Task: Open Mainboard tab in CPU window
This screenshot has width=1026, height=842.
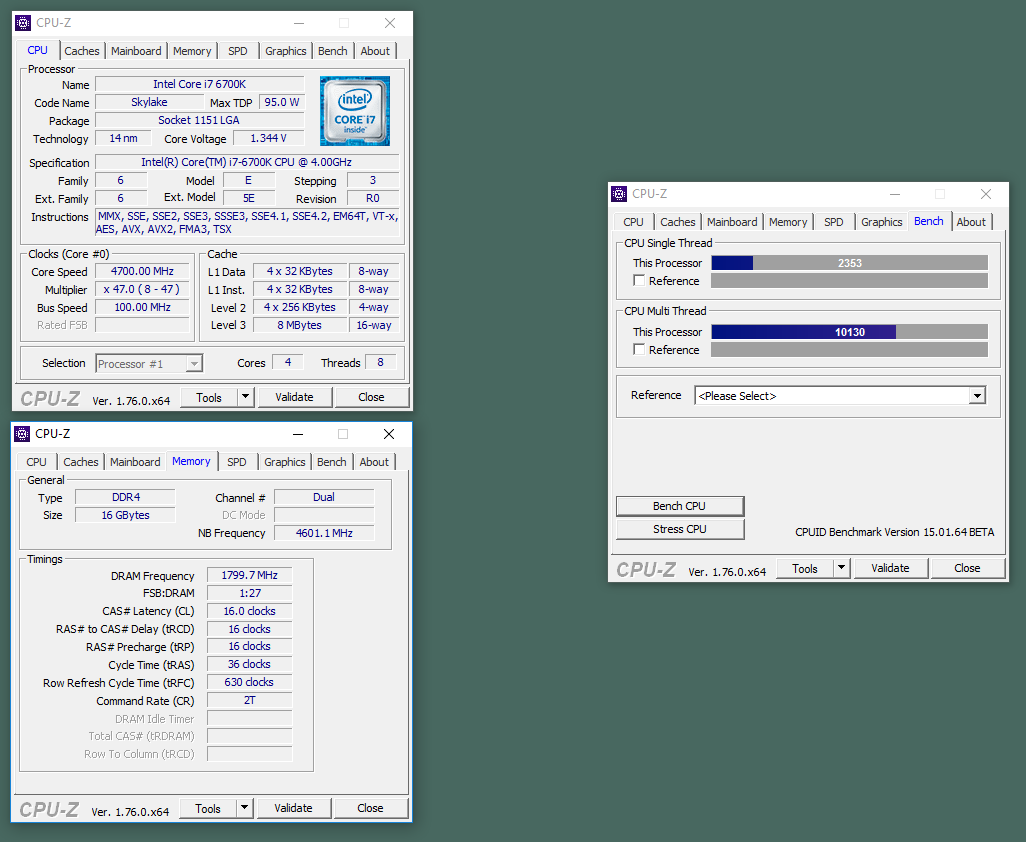Action: (x=136, y=51)
